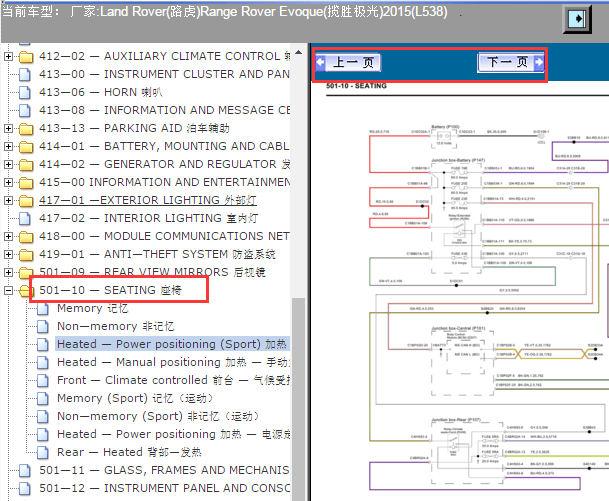Click the Battery (P100) component in the diagram
The width and height of the screenshot is (609, 501).
[445, 136]
